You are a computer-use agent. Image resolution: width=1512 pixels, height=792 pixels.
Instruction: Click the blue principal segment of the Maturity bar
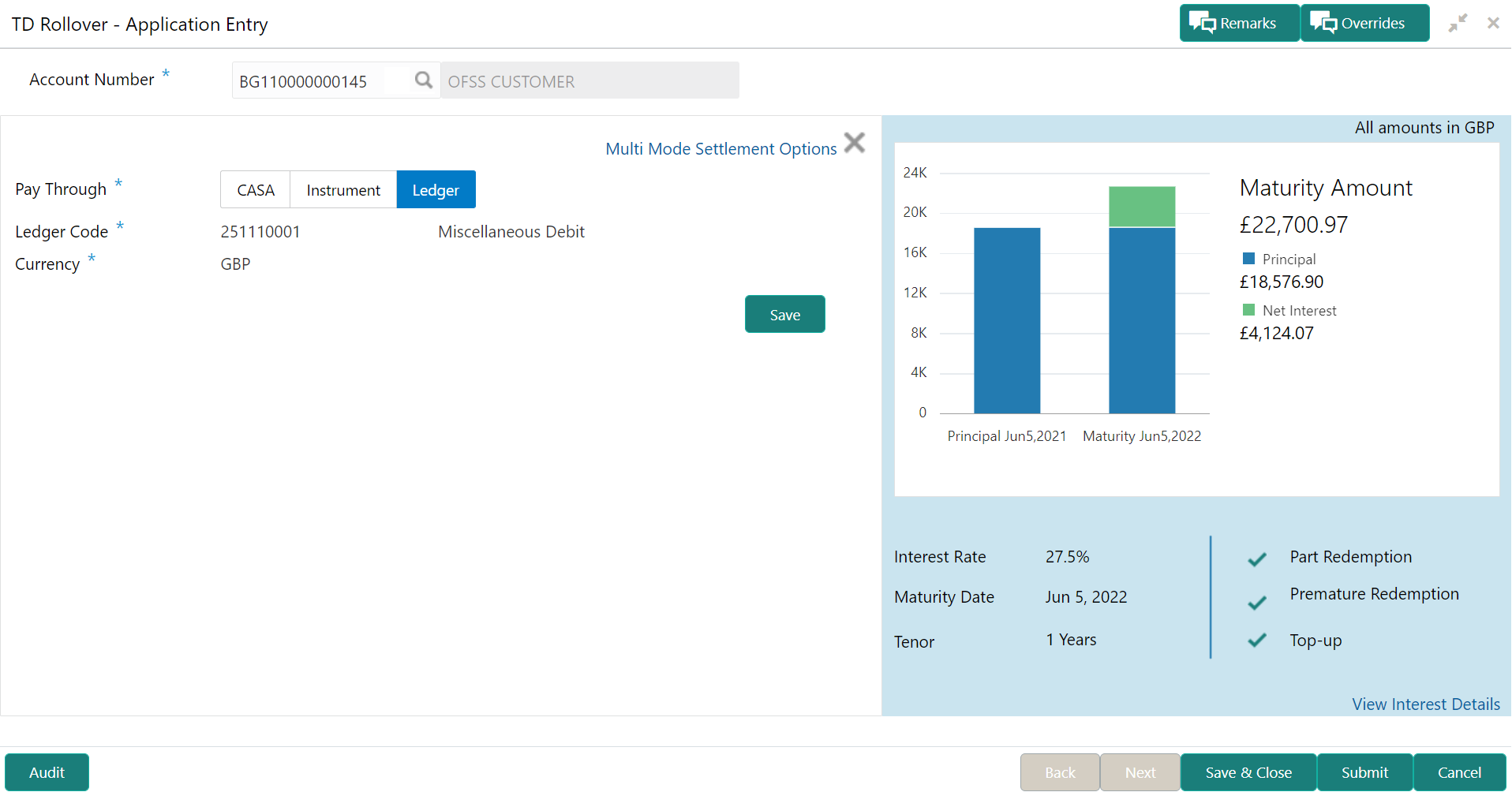1142,320
